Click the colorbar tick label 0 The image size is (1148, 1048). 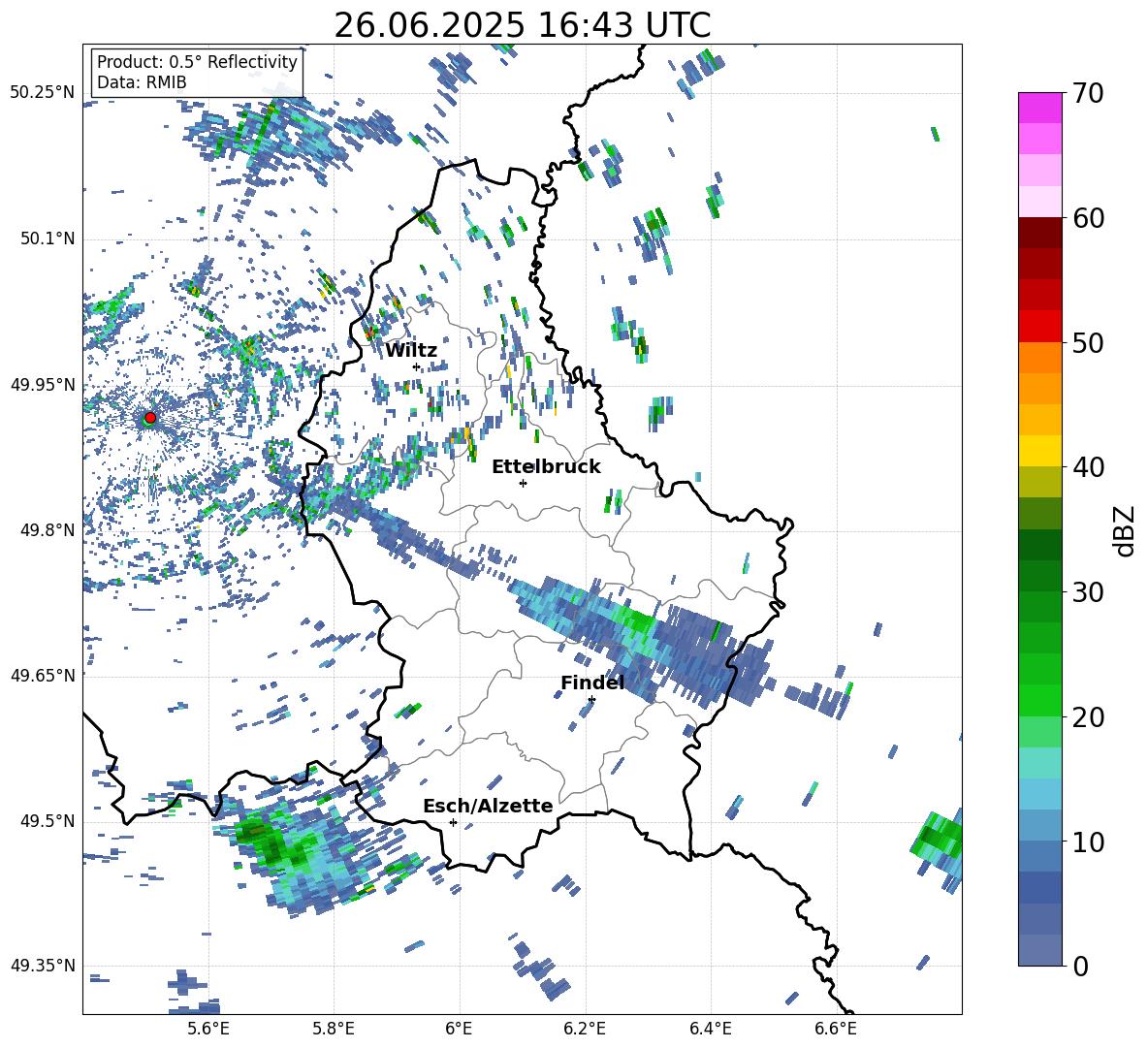1079,966
